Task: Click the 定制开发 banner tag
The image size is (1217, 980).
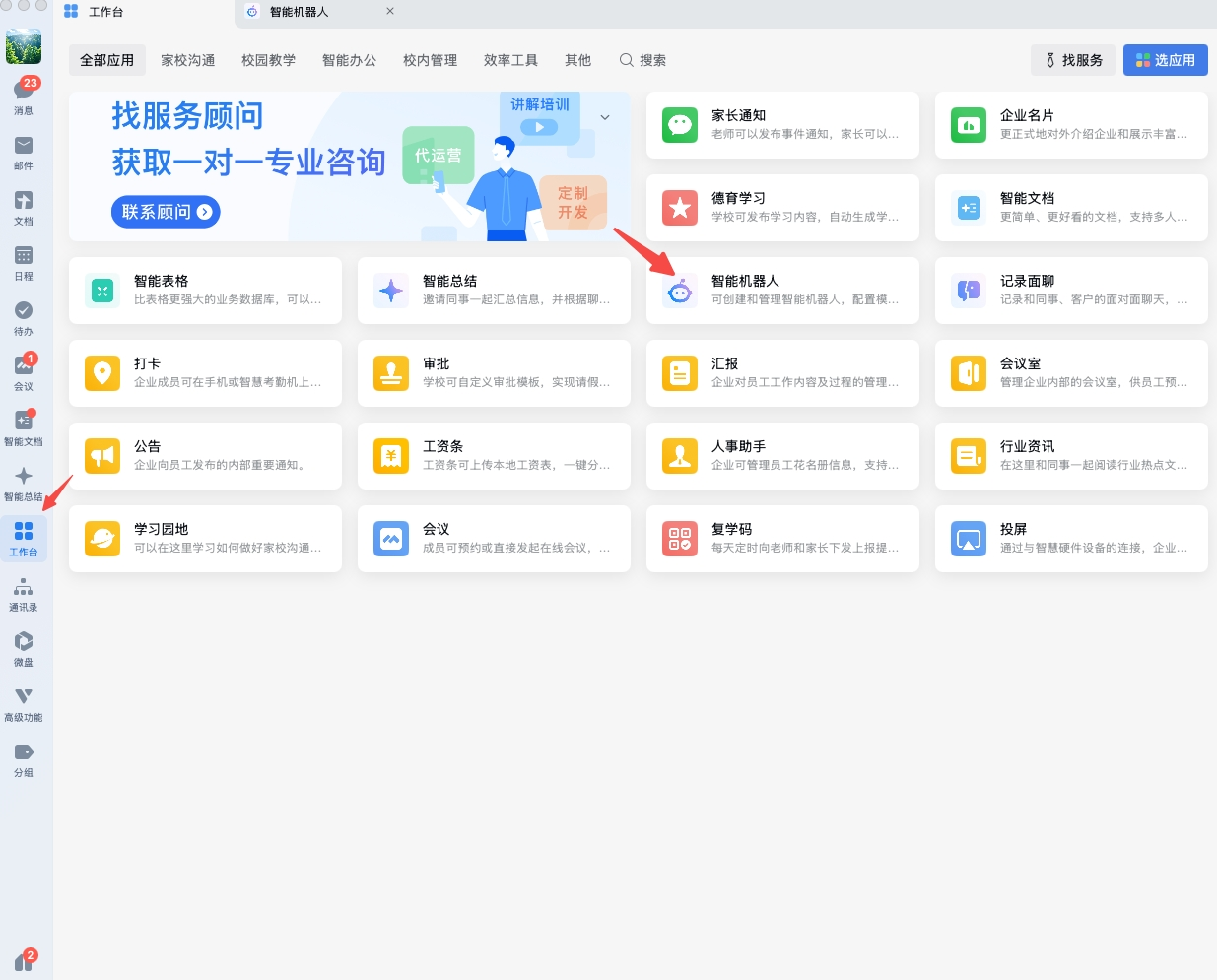Action: (x=573, y=202)
